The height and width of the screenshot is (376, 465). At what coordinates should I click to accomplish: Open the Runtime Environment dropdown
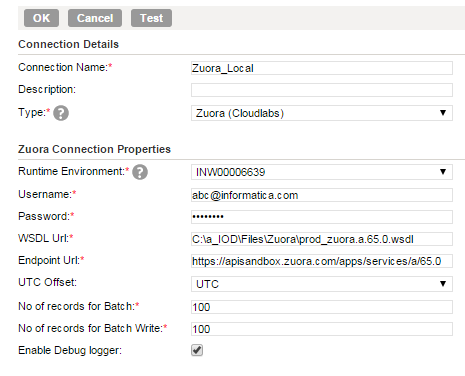(322, 172)
